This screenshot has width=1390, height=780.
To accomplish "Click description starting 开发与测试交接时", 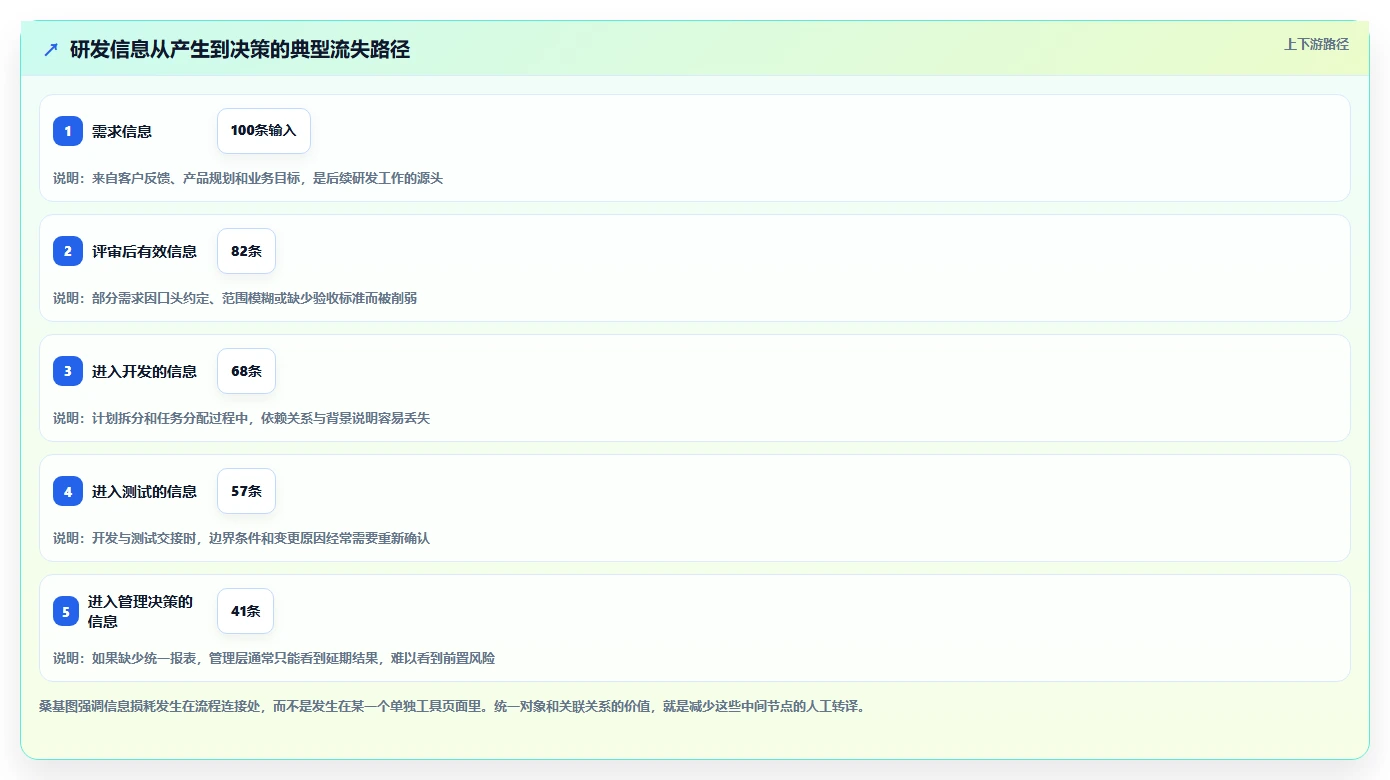I will [241, 538].
